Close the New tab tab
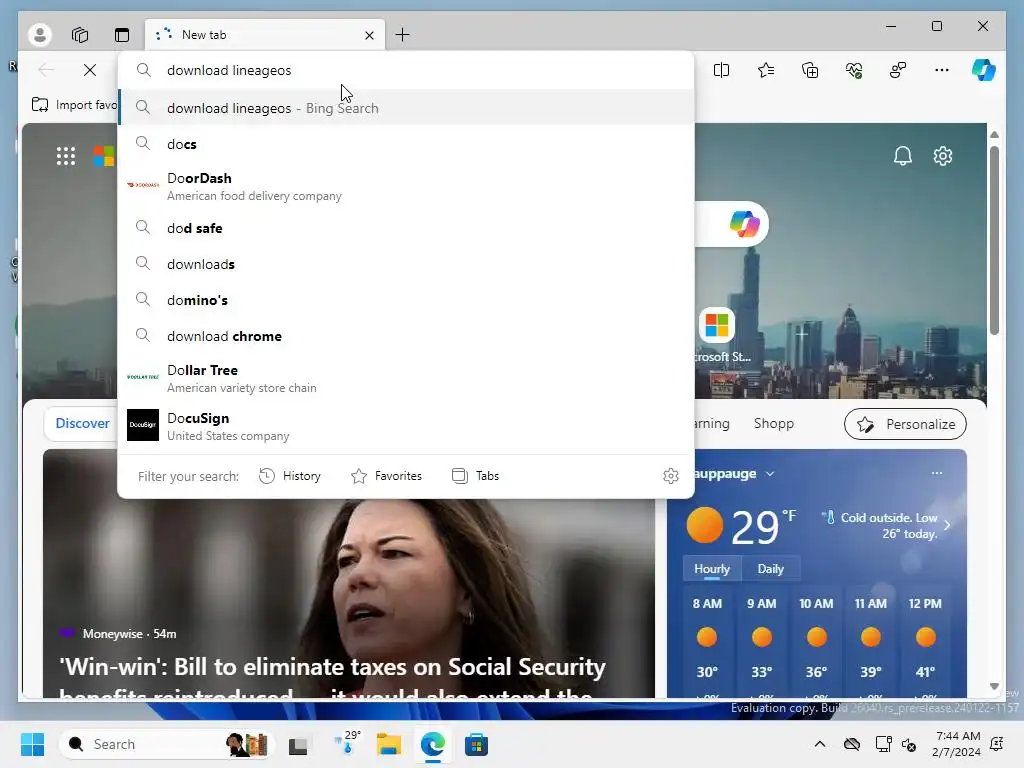This screenshot has width=1024, height=768. [369, 35]
